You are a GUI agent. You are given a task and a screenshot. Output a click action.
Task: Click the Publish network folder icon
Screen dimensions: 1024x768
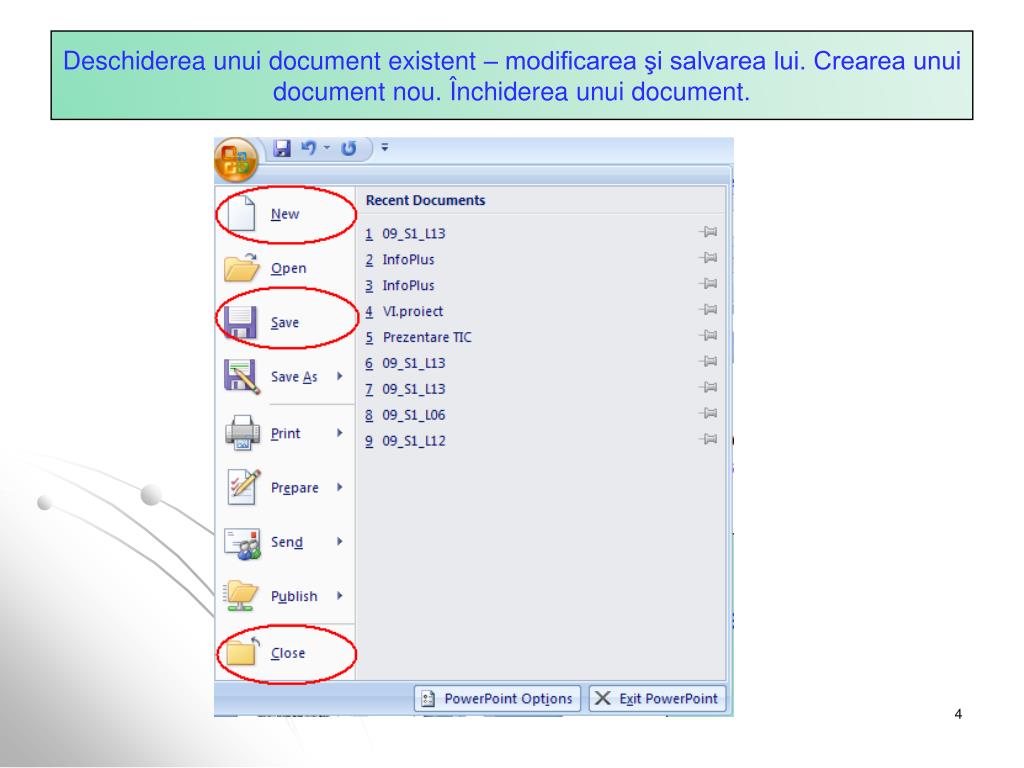[x=241, y=596]
